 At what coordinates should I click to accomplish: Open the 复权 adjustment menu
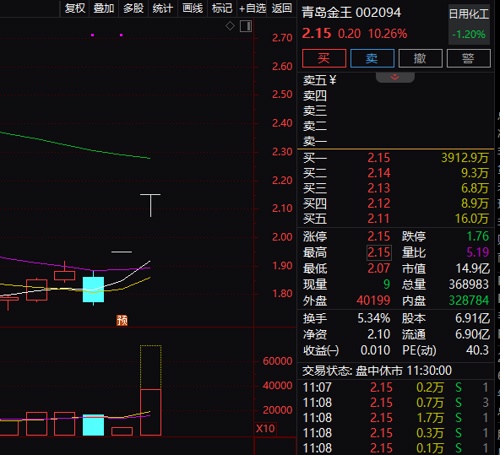tap(75, 8)
